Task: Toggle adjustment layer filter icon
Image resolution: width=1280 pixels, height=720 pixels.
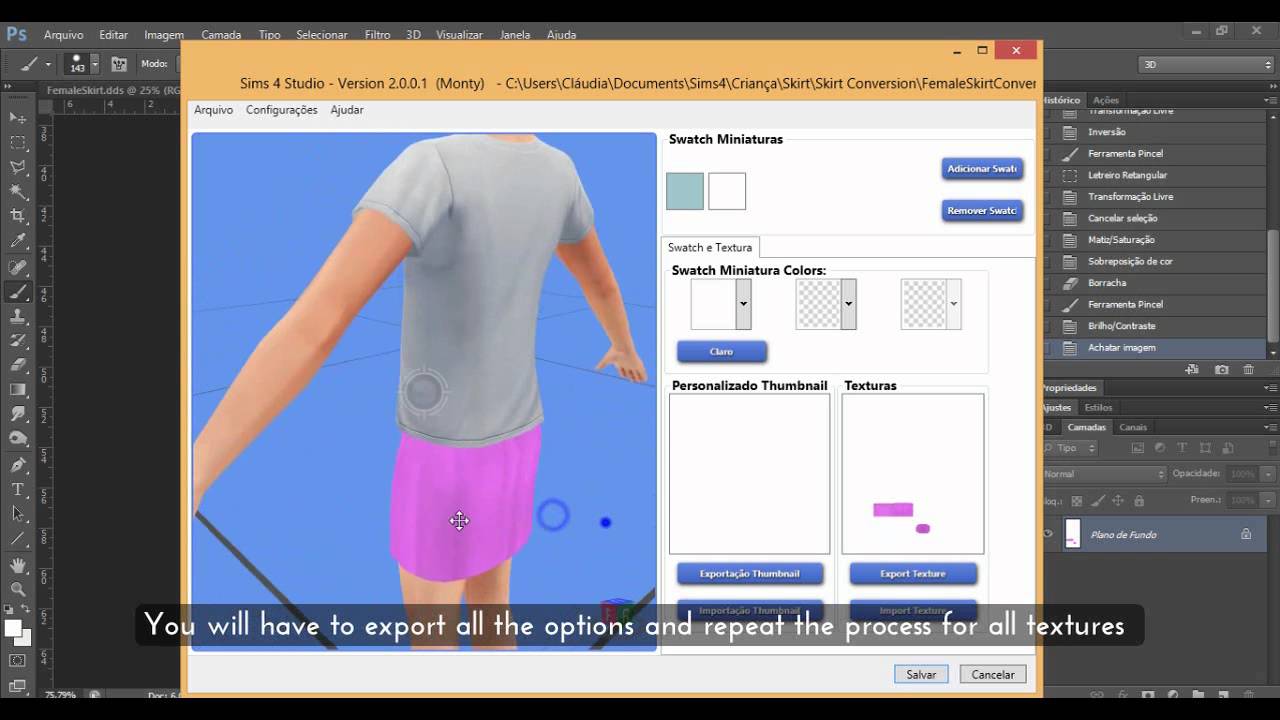Action: pyautogui.click(x=1160, y=448)
